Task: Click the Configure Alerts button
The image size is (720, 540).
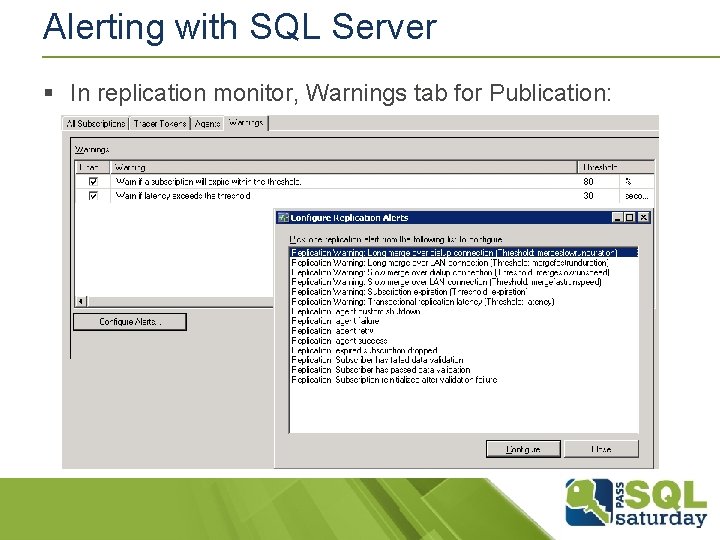Action: 130,321
